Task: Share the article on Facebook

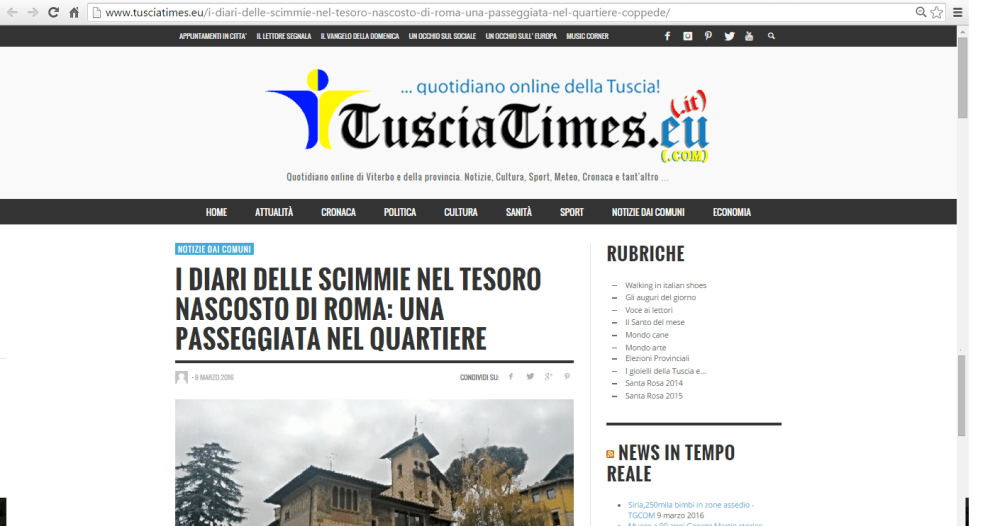Action: pos(510,377)
